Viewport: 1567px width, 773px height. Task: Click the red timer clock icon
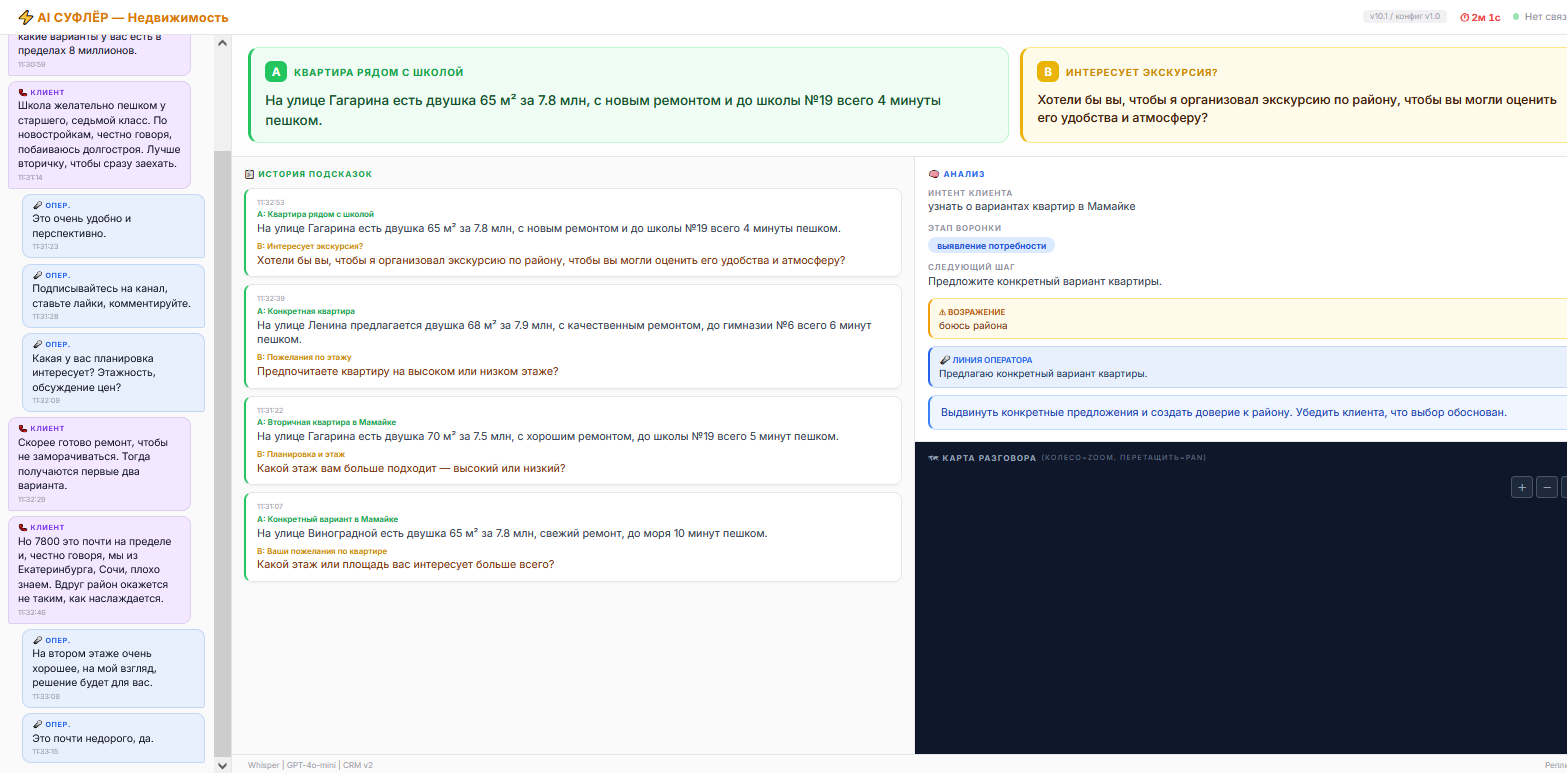coord(1465,17)
